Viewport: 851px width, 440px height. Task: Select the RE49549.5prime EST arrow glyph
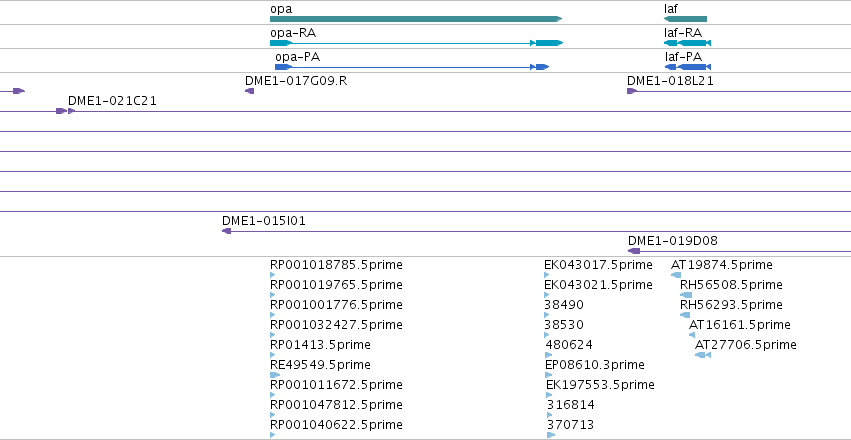(x=275, y=375)
